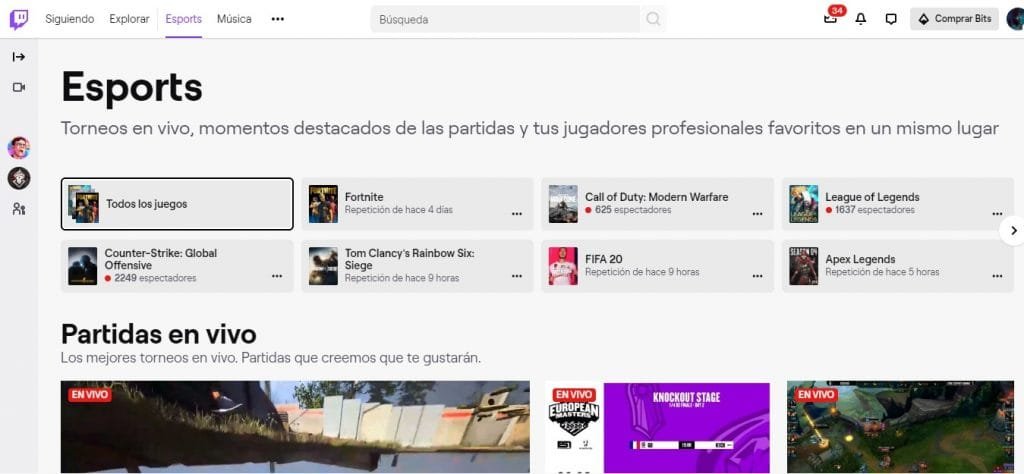Click the Comprar Bits button
The height and width of the screenshot is (474, 1024).
(954, 19)
